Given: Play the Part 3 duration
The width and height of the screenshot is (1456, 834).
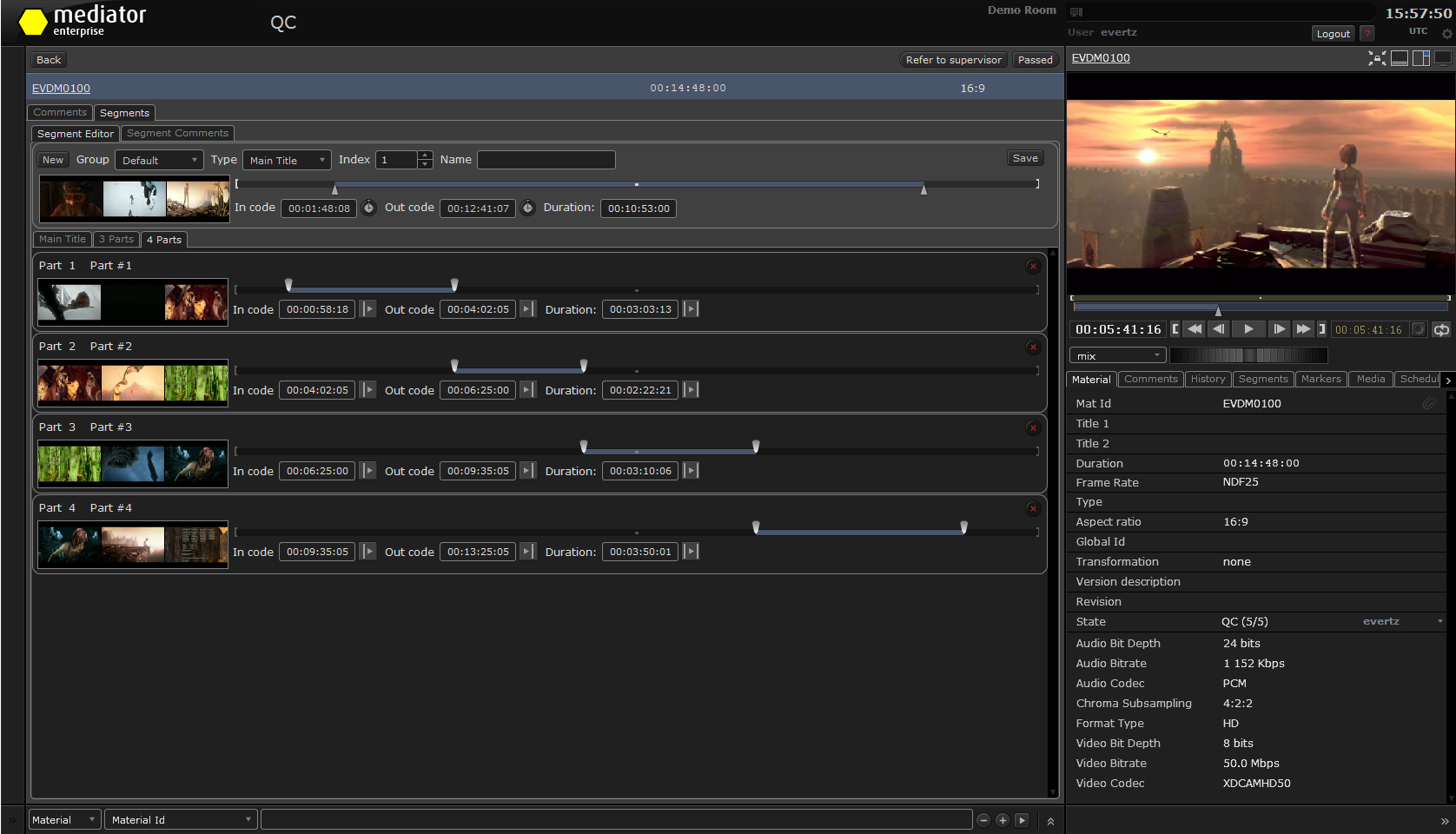Looking at the screenshot, I should [x=691, y=471].
